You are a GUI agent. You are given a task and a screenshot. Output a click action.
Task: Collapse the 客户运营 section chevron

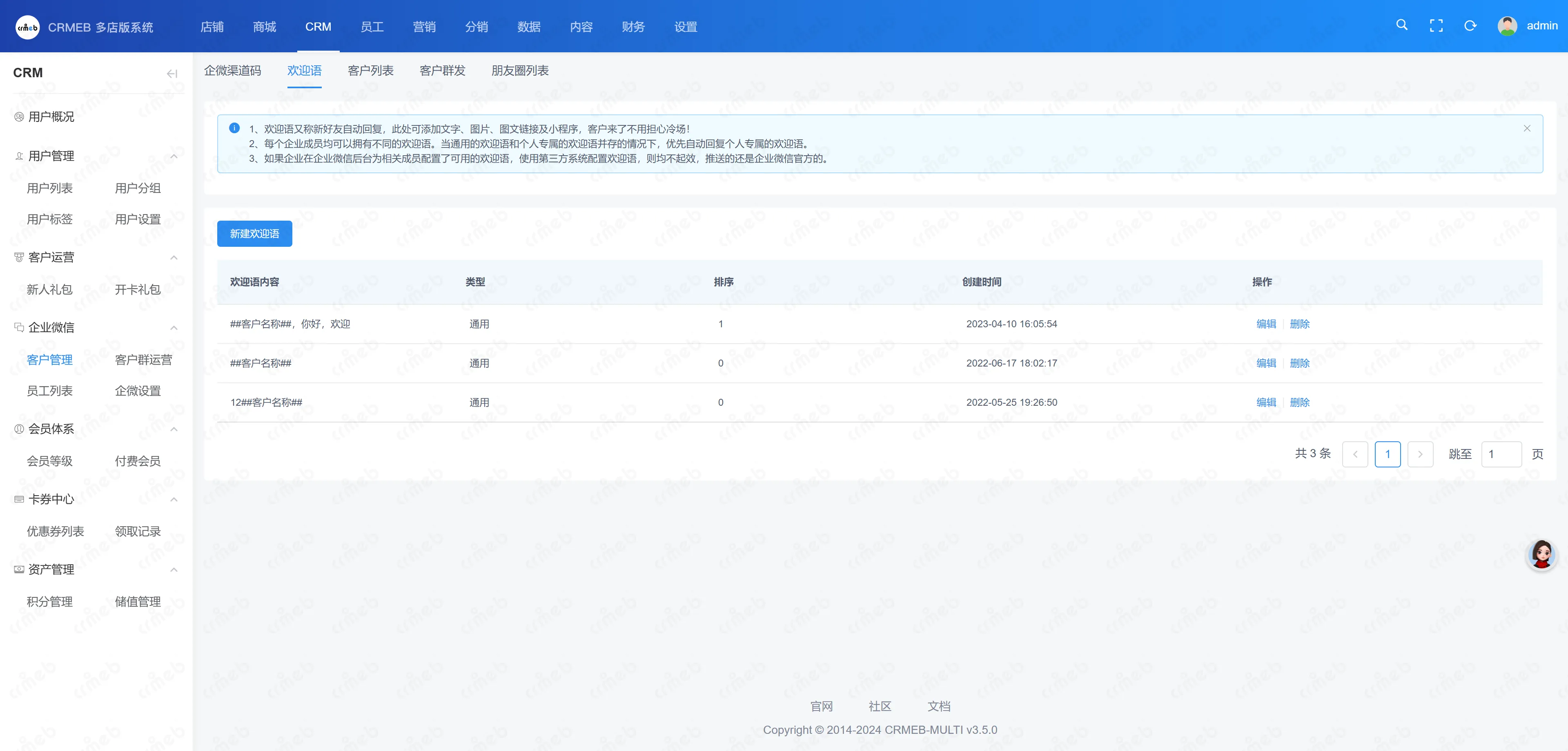tap(174, 258)
